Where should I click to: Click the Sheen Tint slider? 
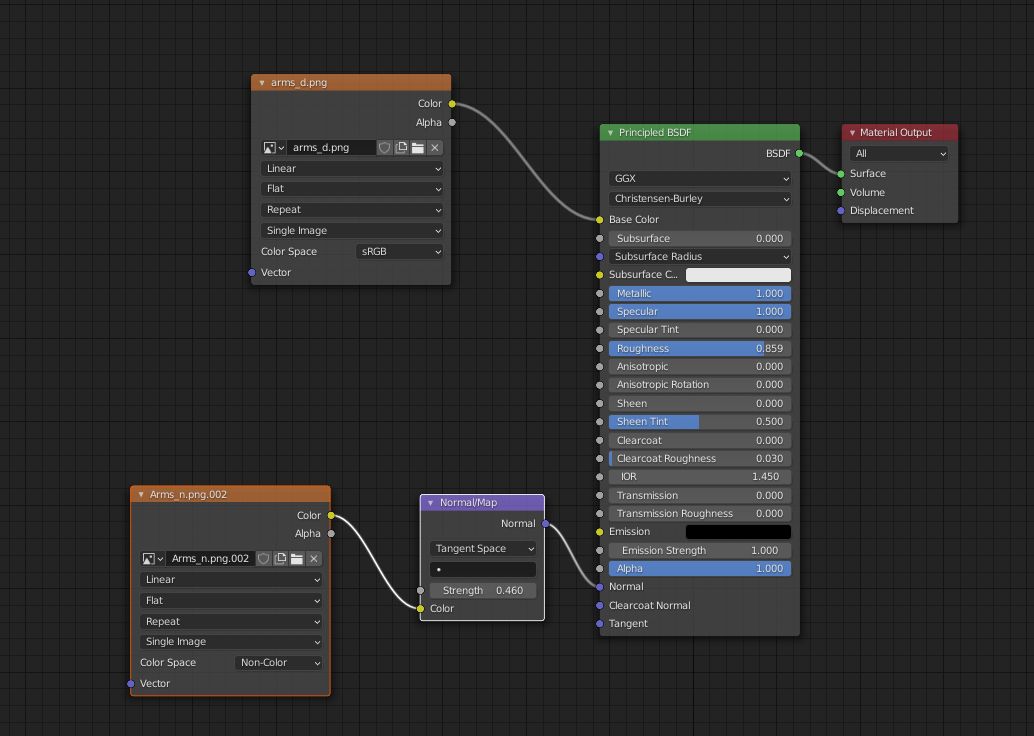tap(700, 421)
